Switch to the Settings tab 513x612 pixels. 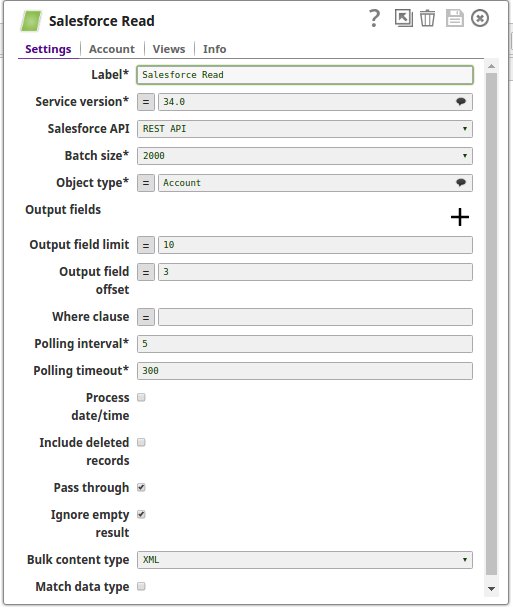(x=48, y=49)
